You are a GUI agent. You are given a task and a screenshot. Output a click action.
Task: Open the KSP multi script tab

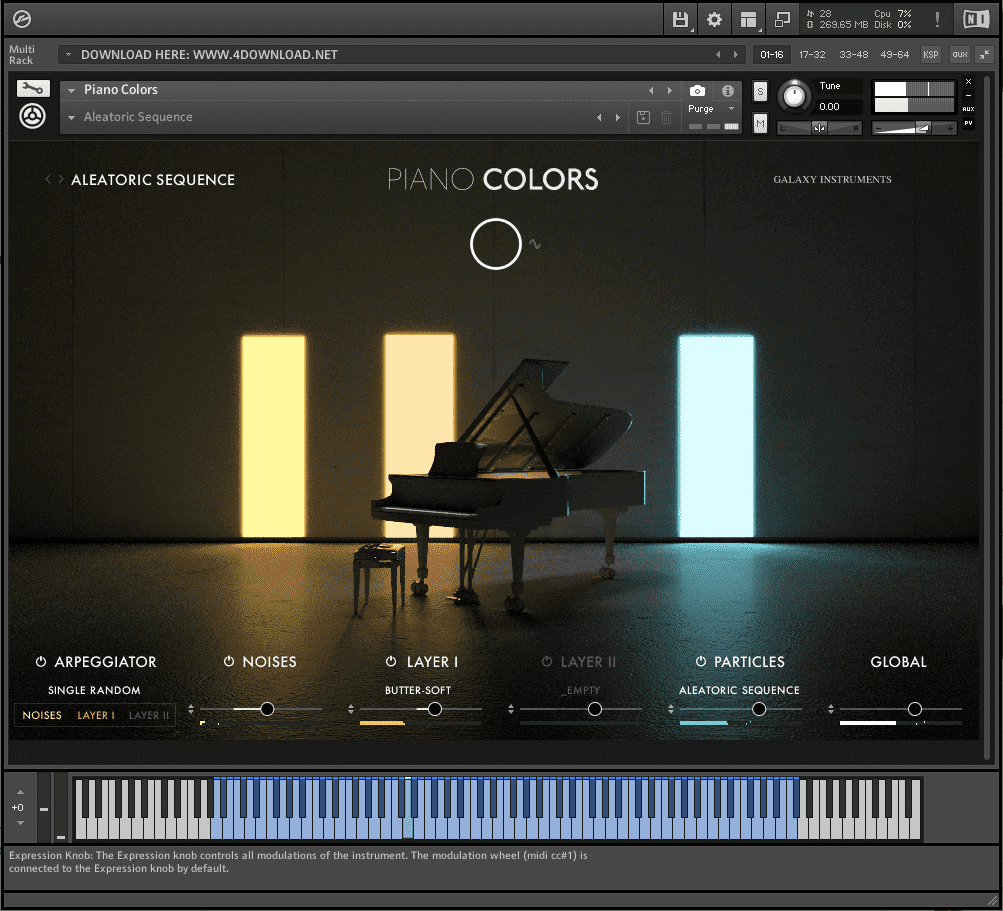[x=931, y=55]
